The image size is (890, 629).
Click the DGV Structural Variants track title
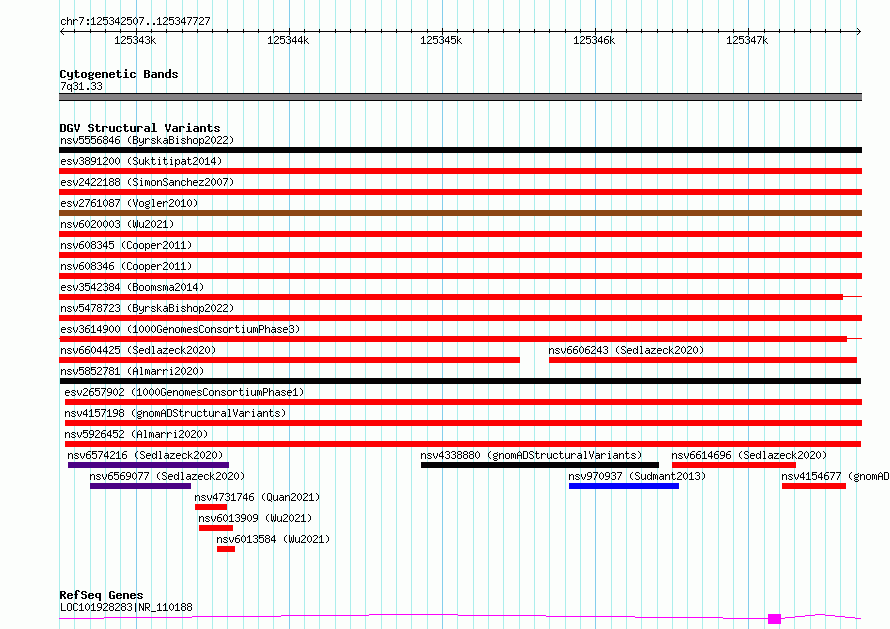[140, 128]
